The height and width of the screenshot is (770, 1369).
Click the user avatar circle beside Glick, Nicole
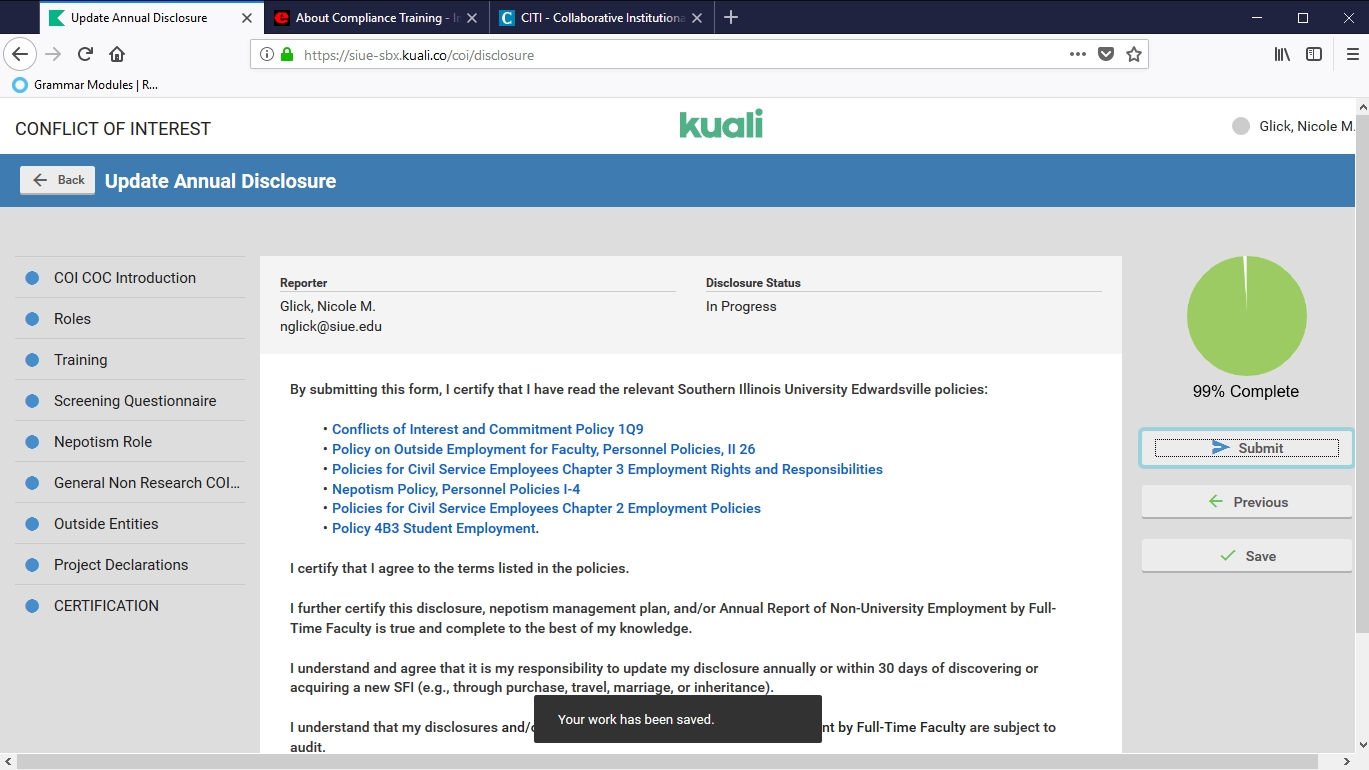1241,126
